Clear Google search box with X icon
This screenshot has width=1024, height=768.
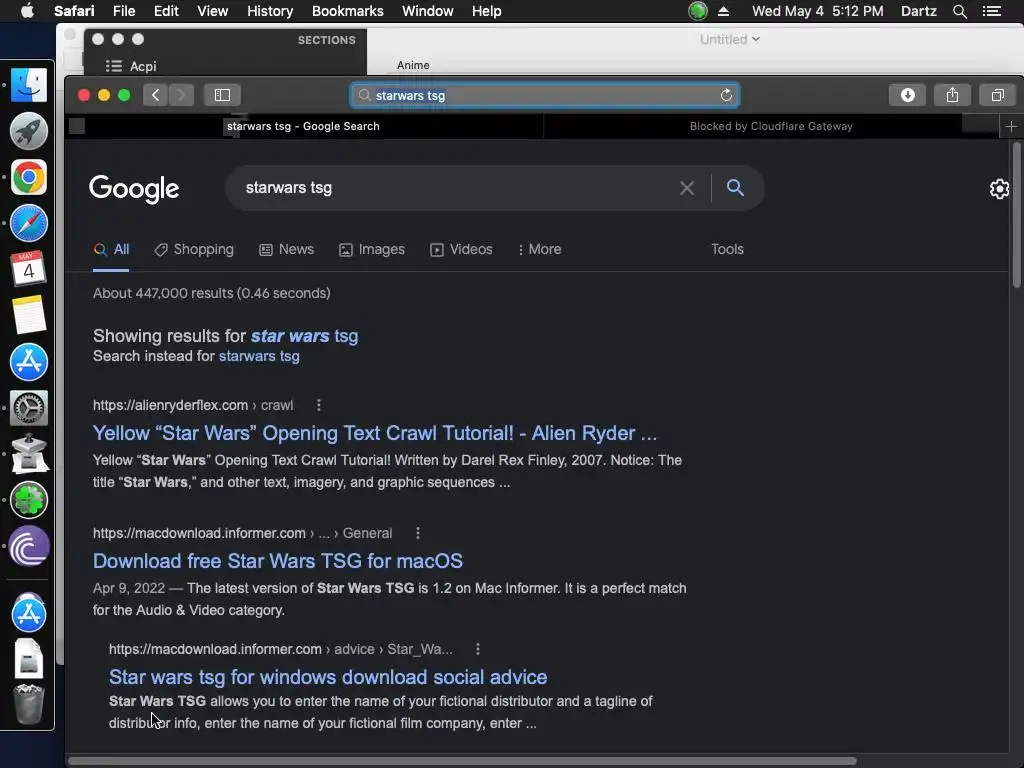(x=687, y=188)
